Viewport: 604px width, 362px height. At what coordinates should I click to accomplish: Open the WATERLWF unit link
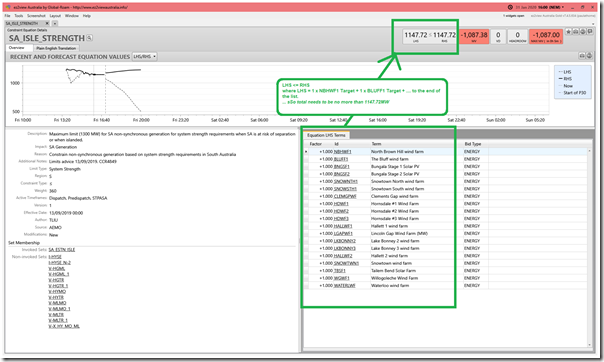[x=344, y=286]
